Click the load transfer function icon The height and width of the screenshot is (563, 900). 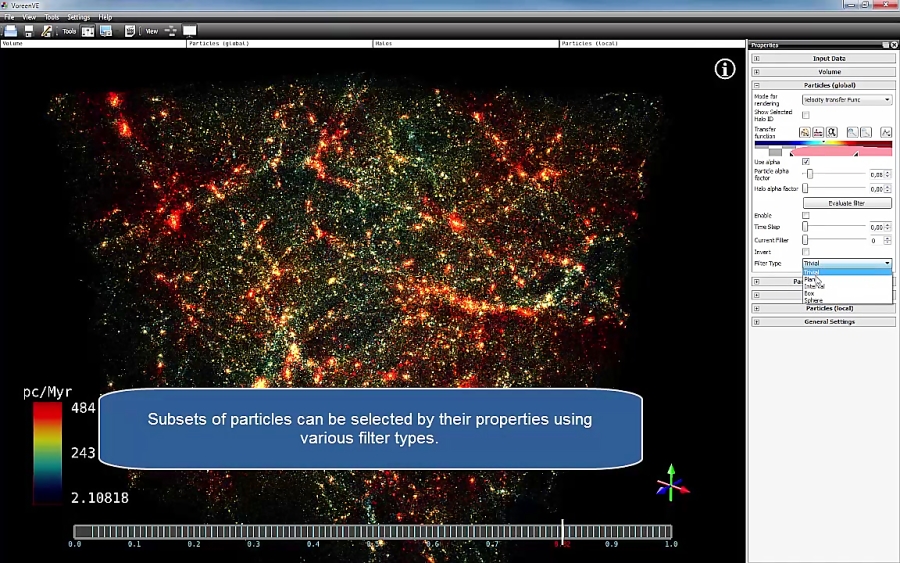(805, 133)
